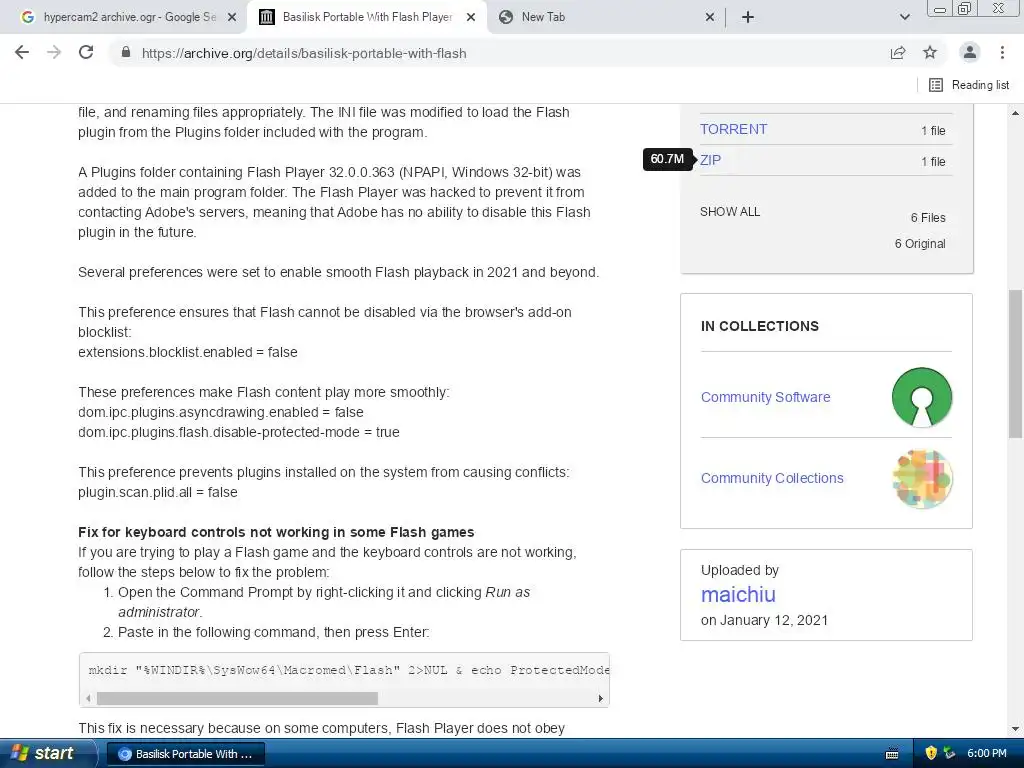Click the page scroll-up arrow
Viewport: 1024px width, 768px height.
1016,113
